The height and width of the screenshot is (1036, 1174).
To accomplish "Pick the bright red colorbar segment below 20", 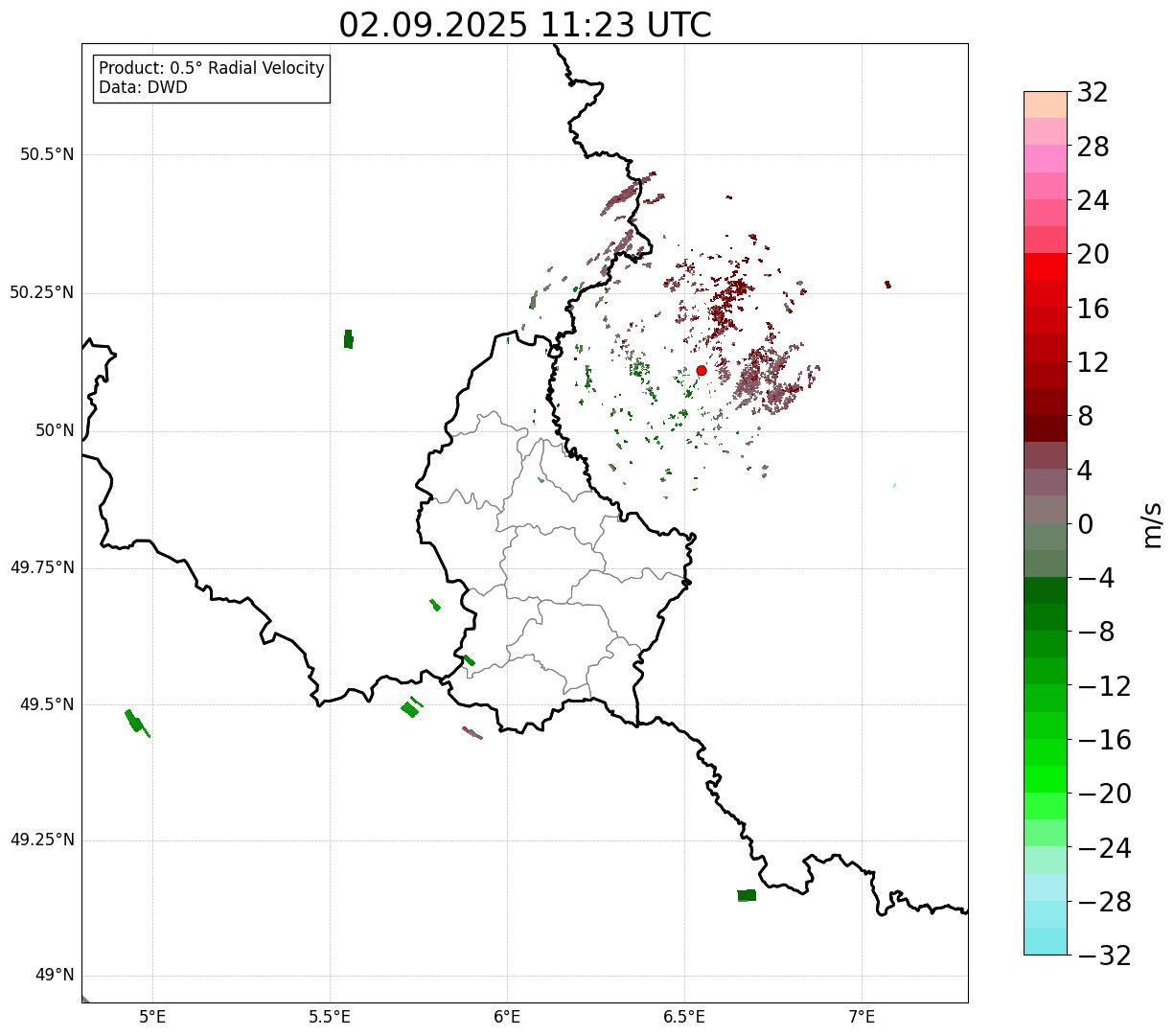I will coord(1046,266).
